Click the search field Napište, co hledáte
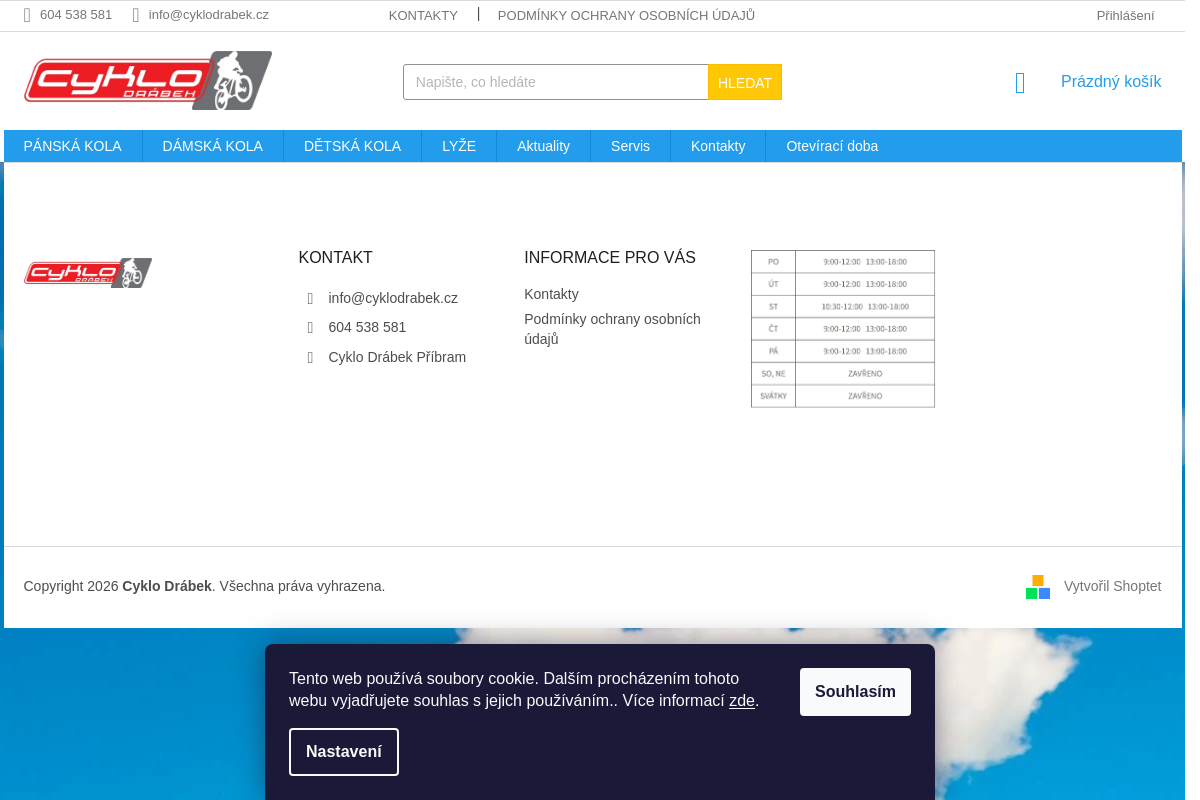 pos(556,82)
